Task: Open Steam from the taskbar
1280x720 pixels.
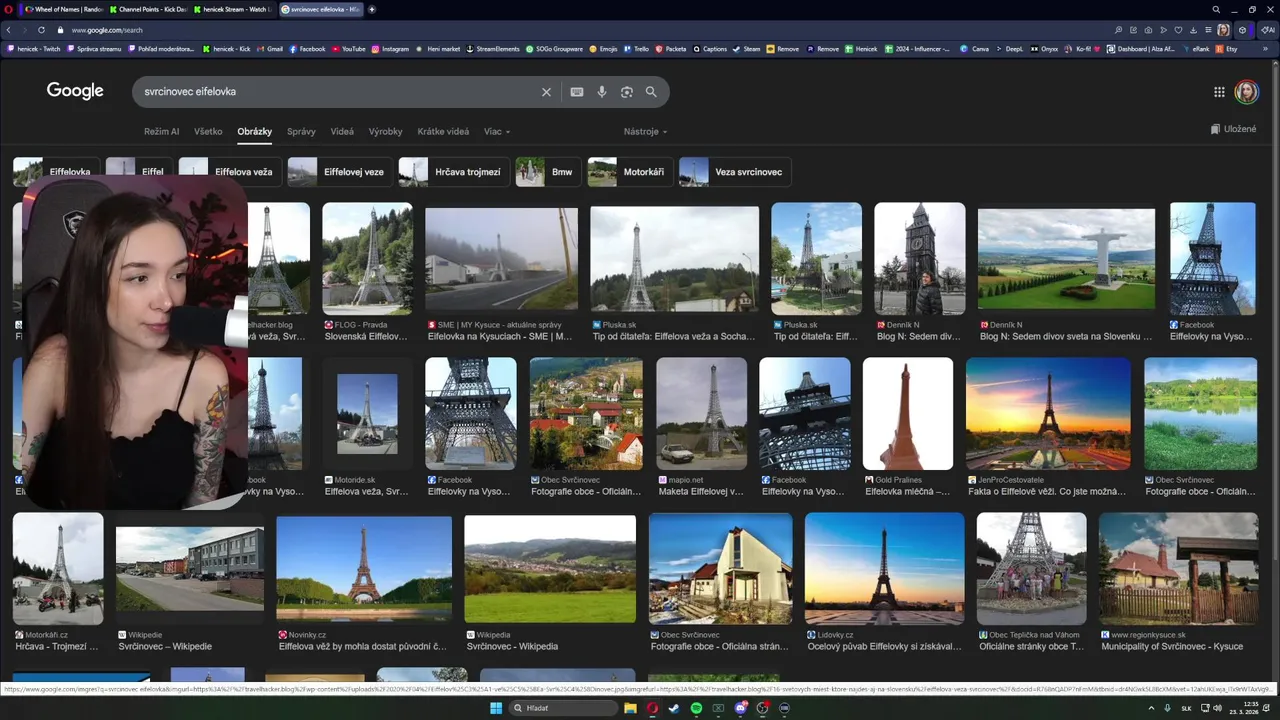Action: point(674,708)
